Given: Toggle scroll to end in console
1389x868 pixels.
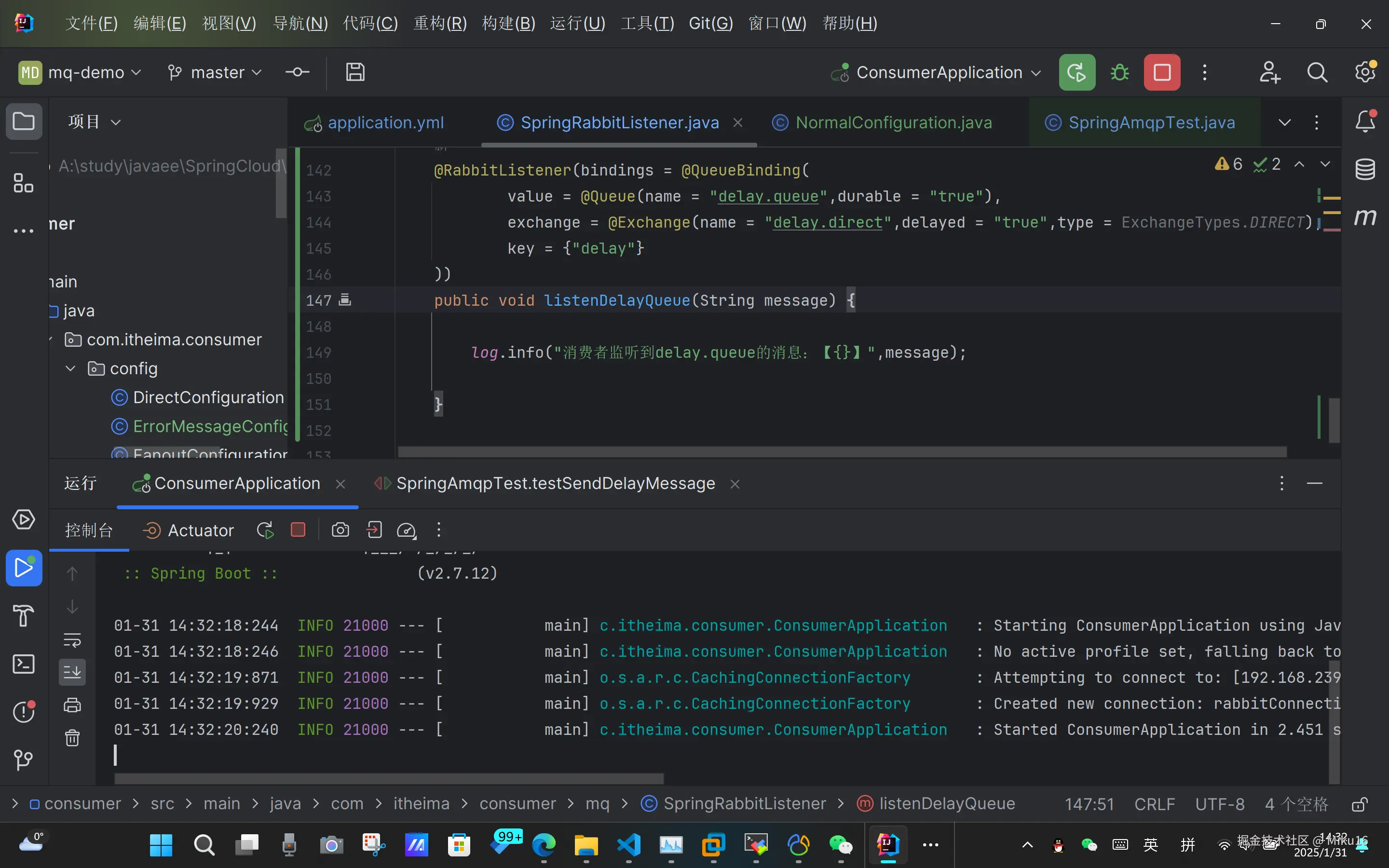Looking at the screenshot, I should pos(72,672).
